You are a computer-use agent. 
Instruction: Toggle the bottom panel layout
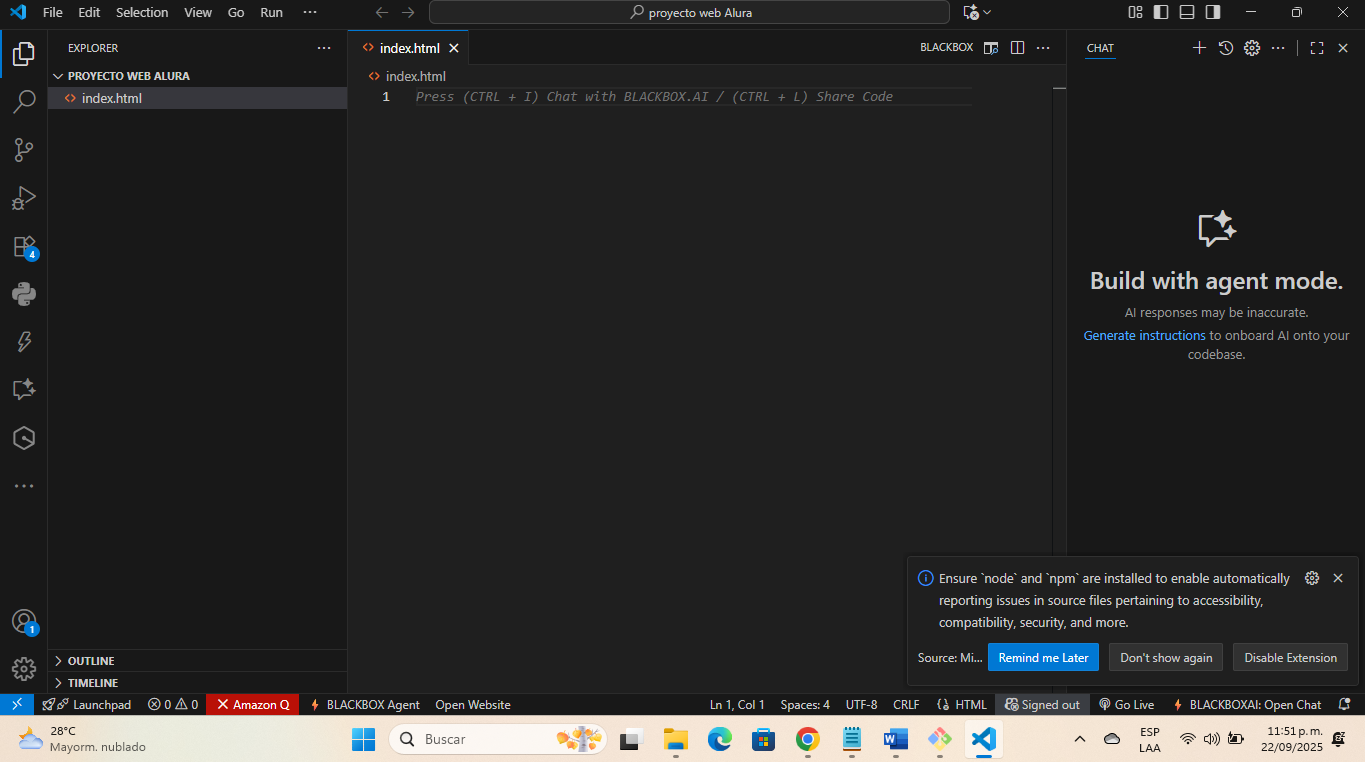1187,13
